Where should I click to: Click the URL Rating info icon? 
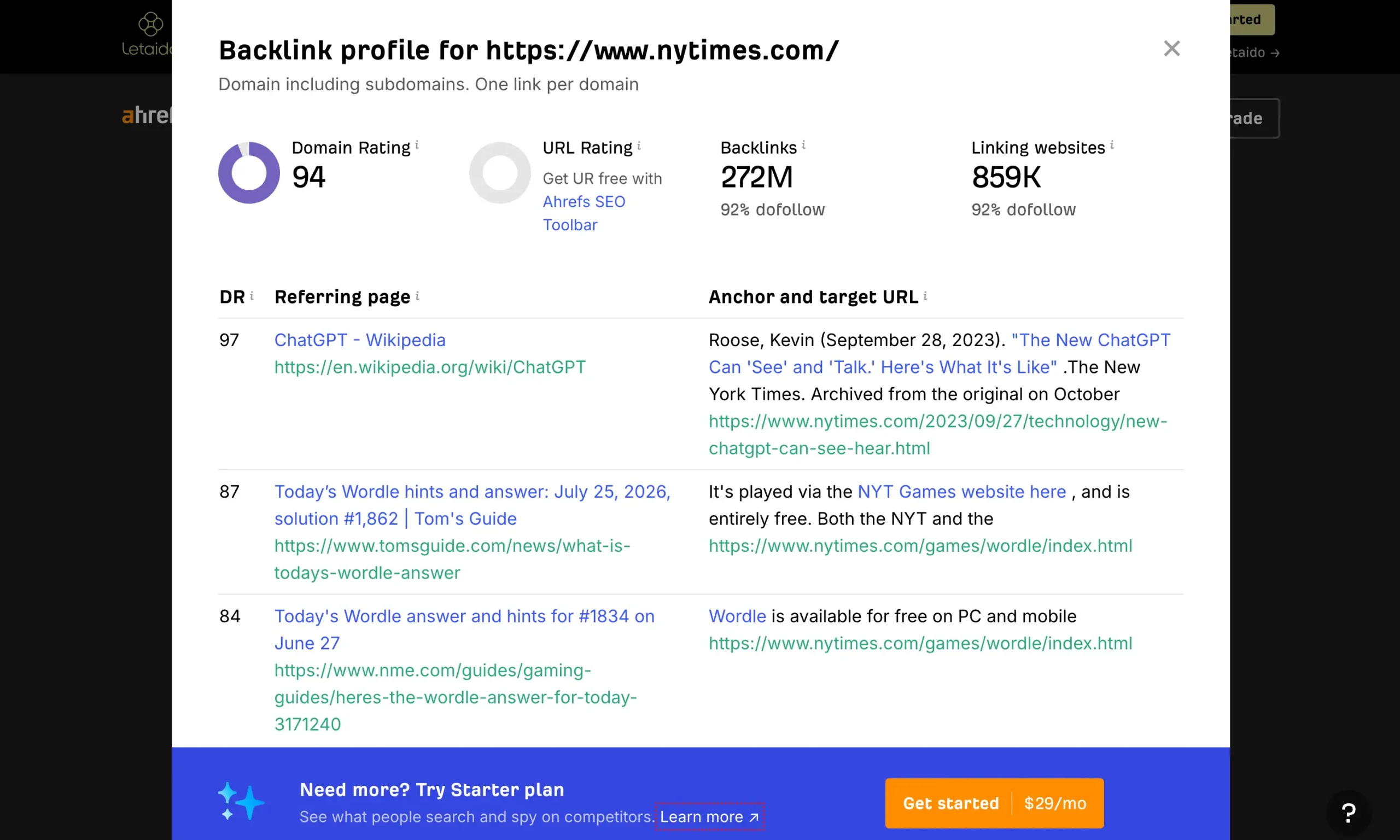(x=639, y=145)
